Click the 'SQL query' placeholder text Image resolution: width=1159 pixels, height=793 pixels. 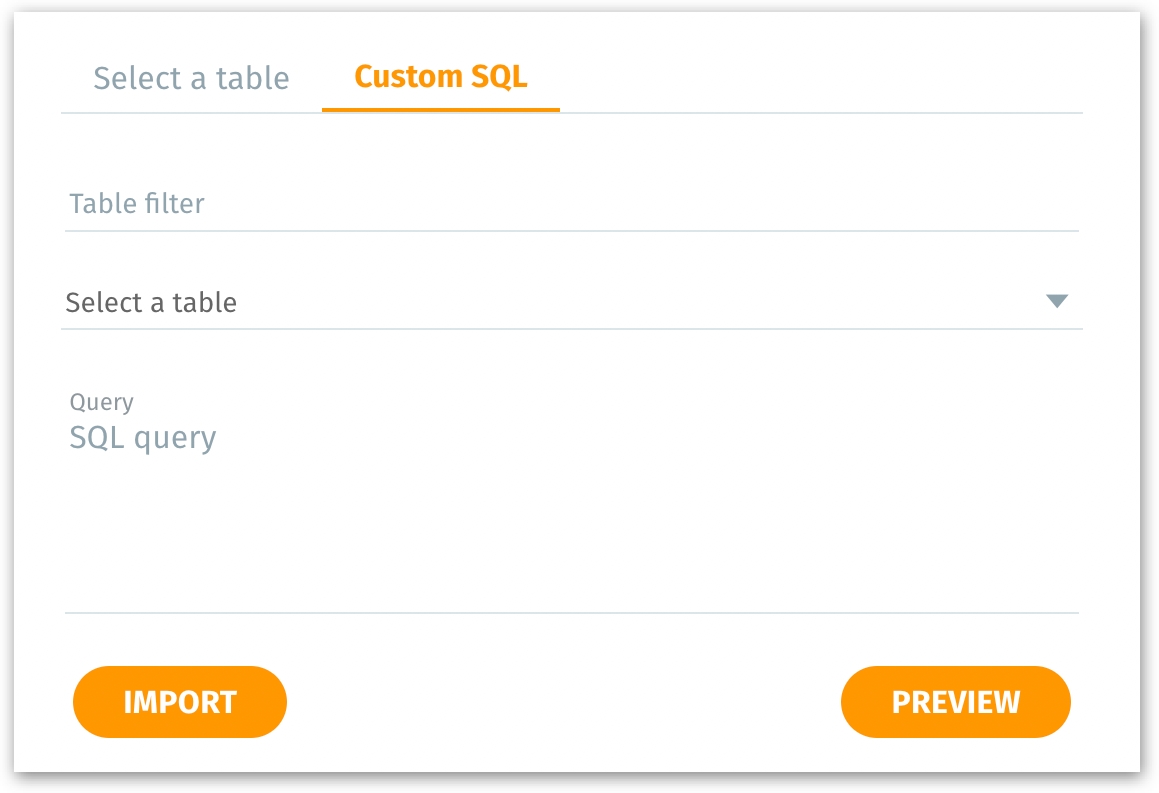(142, 438)
